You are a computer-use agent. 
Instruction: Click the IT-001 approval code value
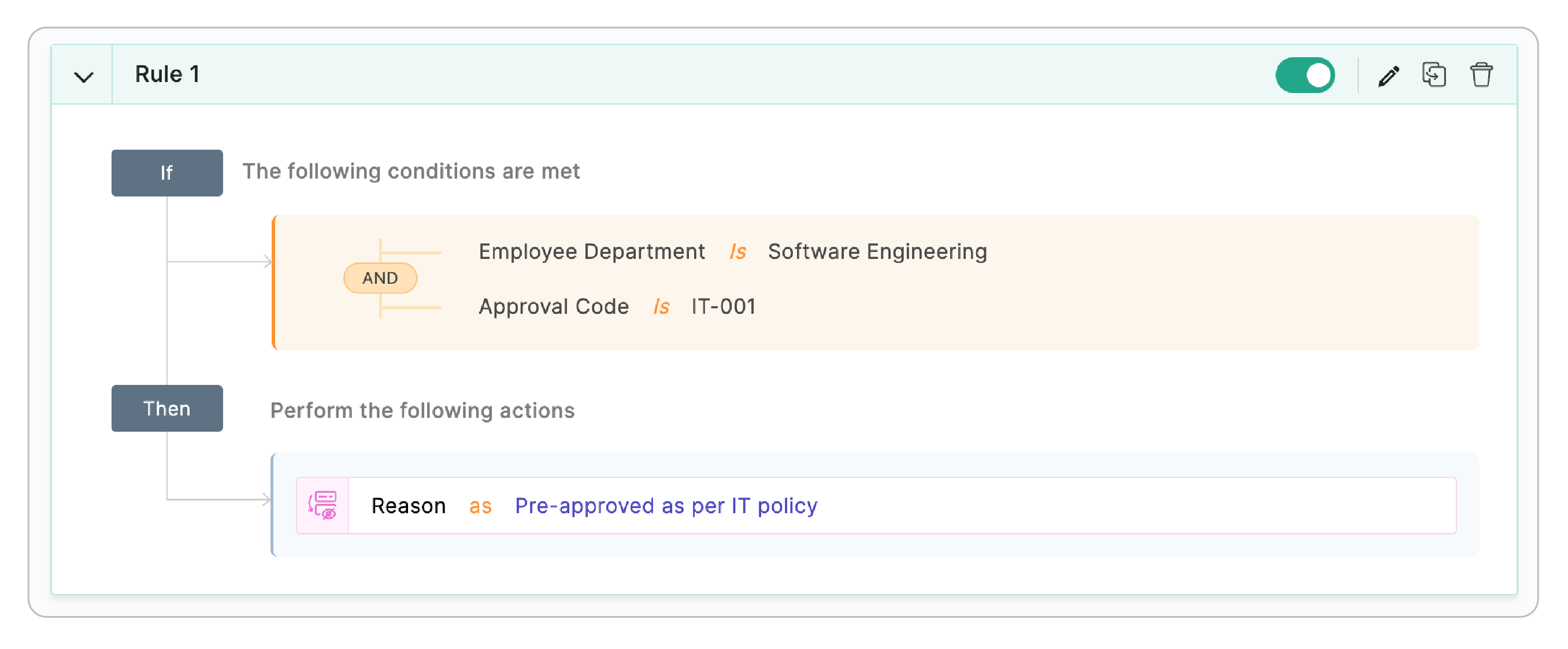click(x=723, y=306)
